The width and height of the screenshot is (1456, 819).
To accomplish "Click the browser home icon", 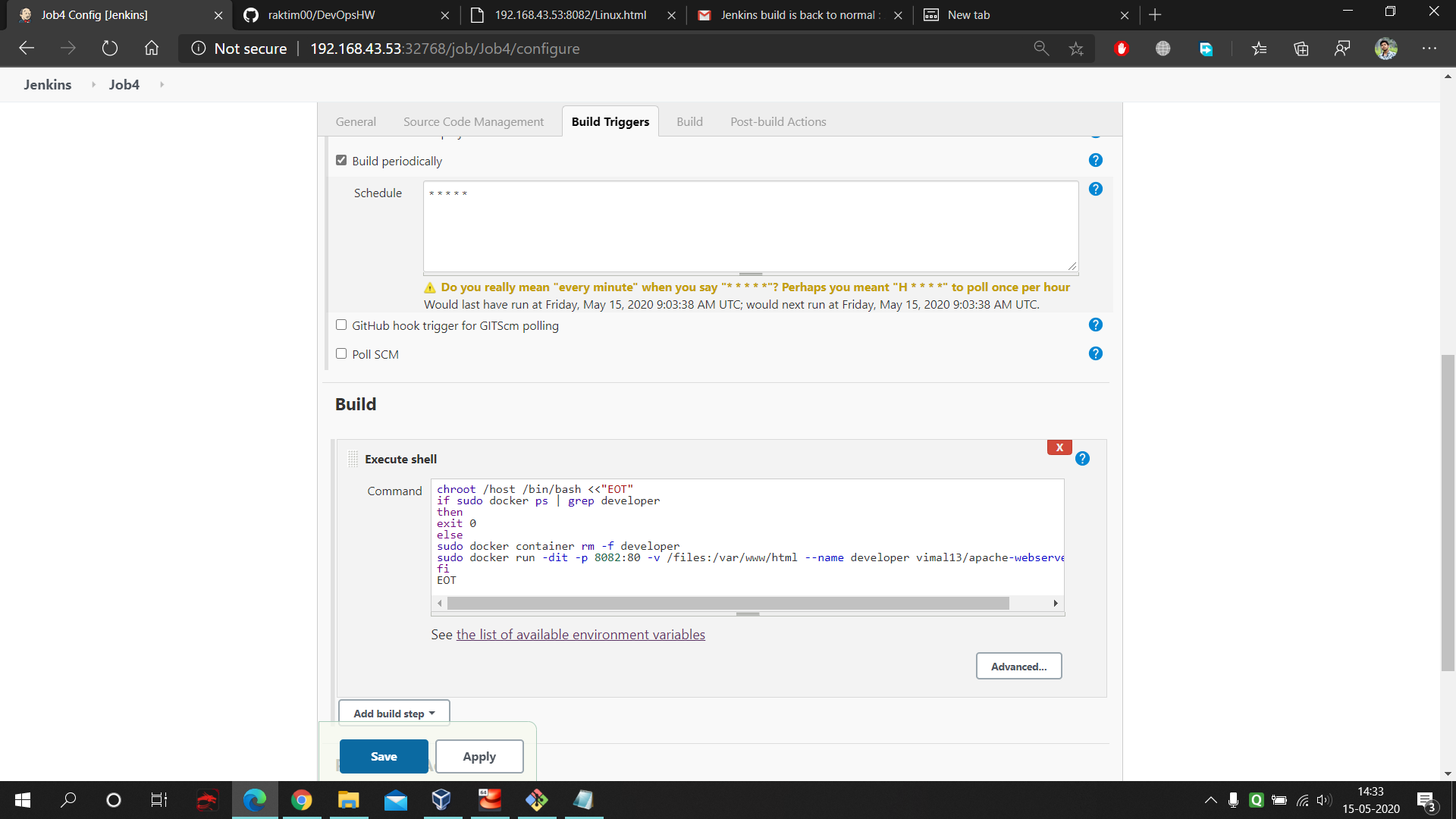I will pyautogui.click(x=152, y=49).
